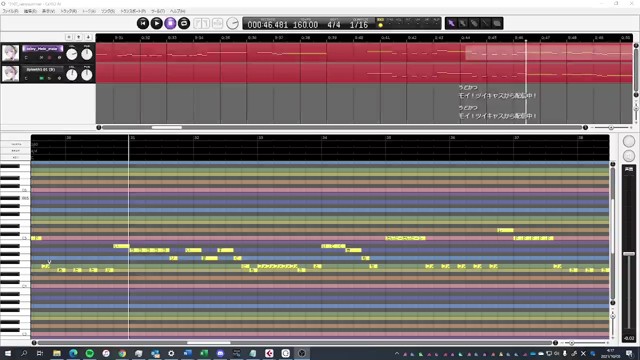Click the metronome dial icon
Image resolution: width=640 pixels, height=360 pixels.
click(232, 23)
